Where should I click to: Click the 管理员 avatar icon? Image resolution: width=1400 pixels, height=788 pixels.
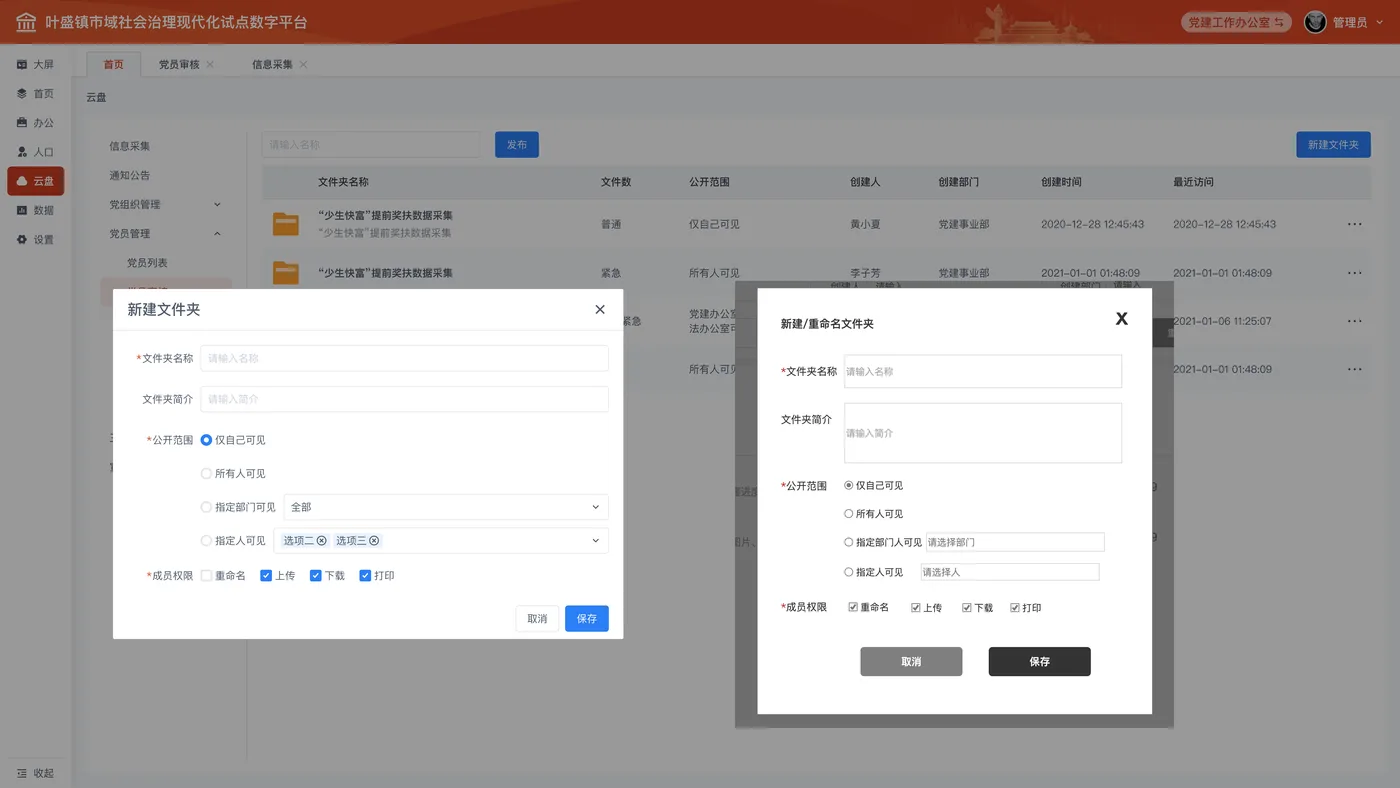(x=1315, y=22)
